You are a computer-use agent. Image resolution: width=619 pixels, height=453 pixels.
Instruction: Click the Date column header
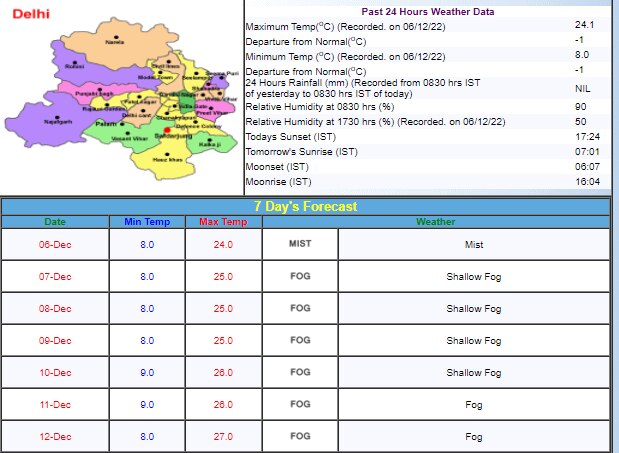coord(55,221)
